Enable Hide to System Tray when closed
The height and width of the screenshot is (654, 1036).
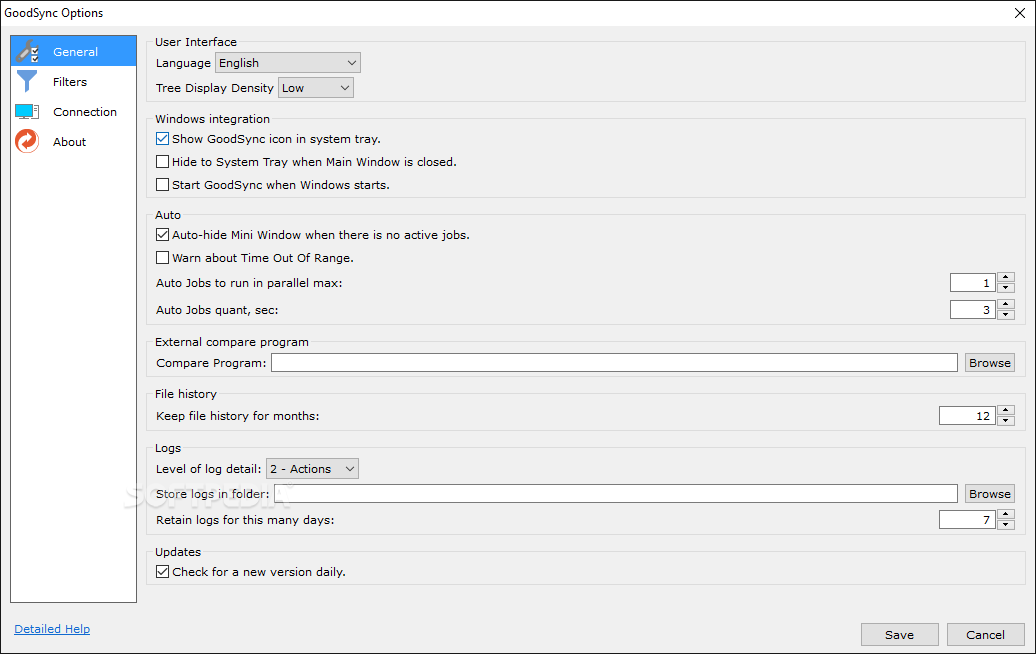click(163, 162)
